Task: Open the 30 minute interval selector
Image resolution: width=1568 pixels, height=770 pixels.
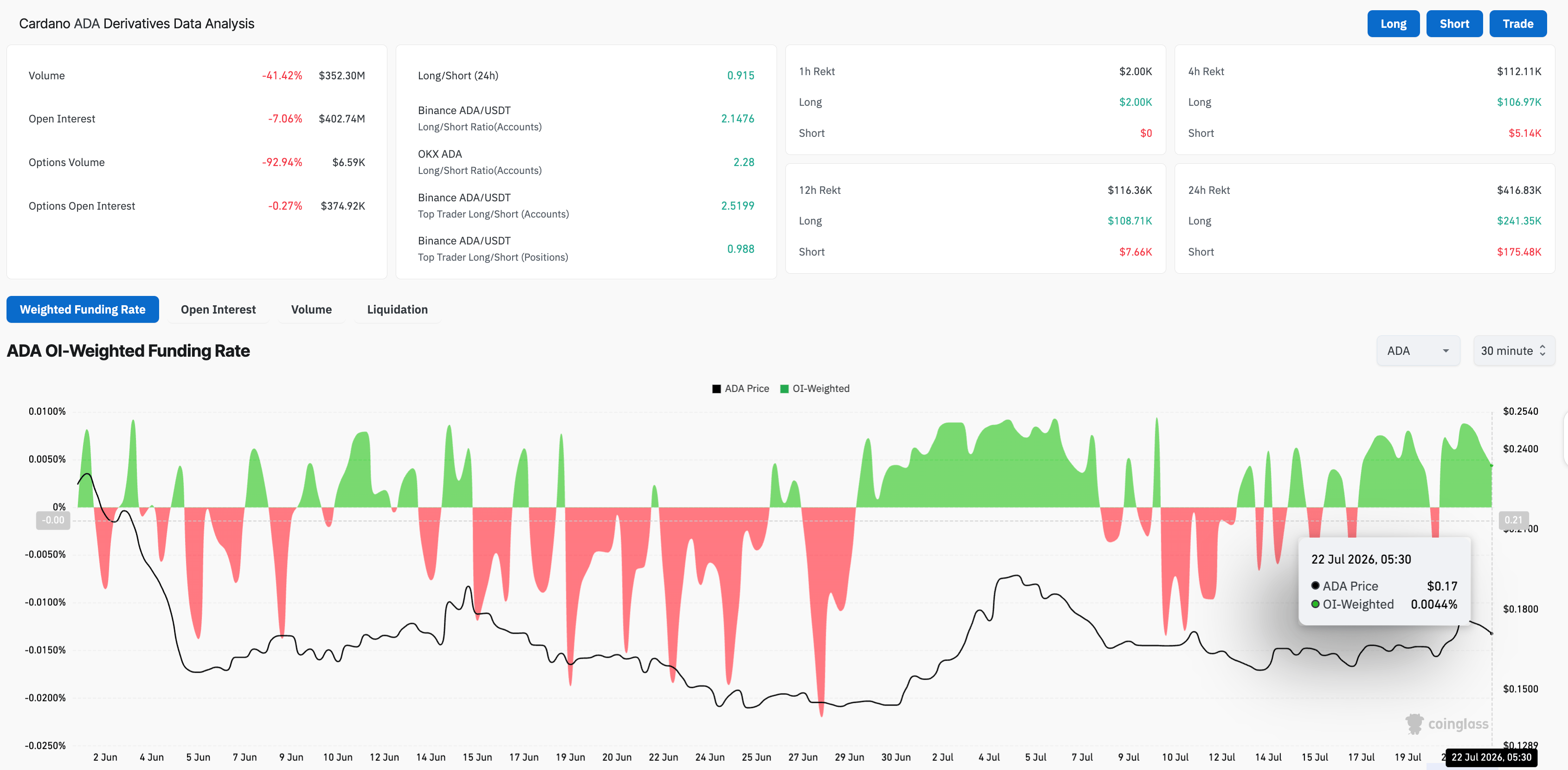Action: [1514, 351]
